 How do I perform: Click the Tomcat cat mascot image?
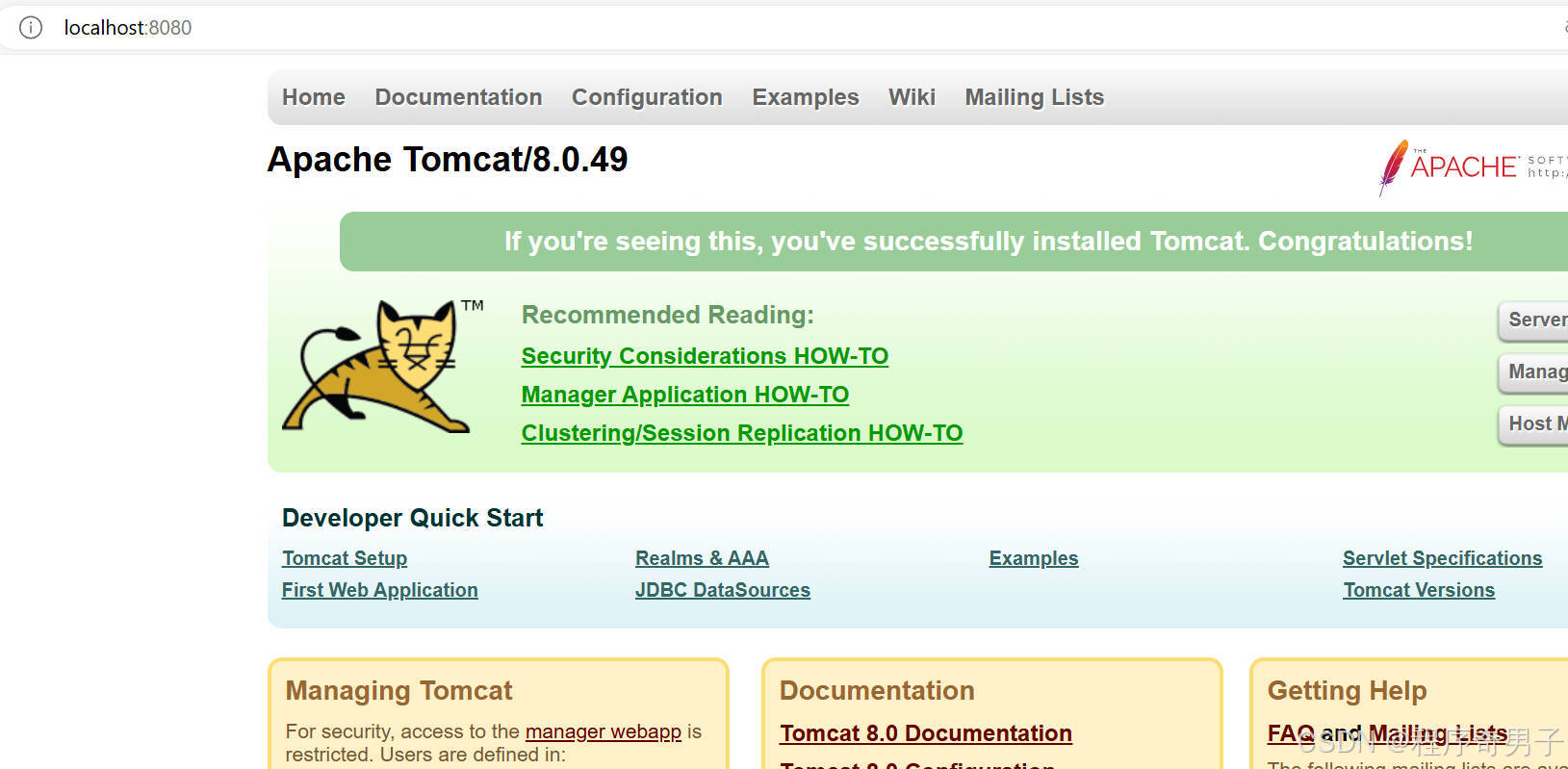pos(383,365)
